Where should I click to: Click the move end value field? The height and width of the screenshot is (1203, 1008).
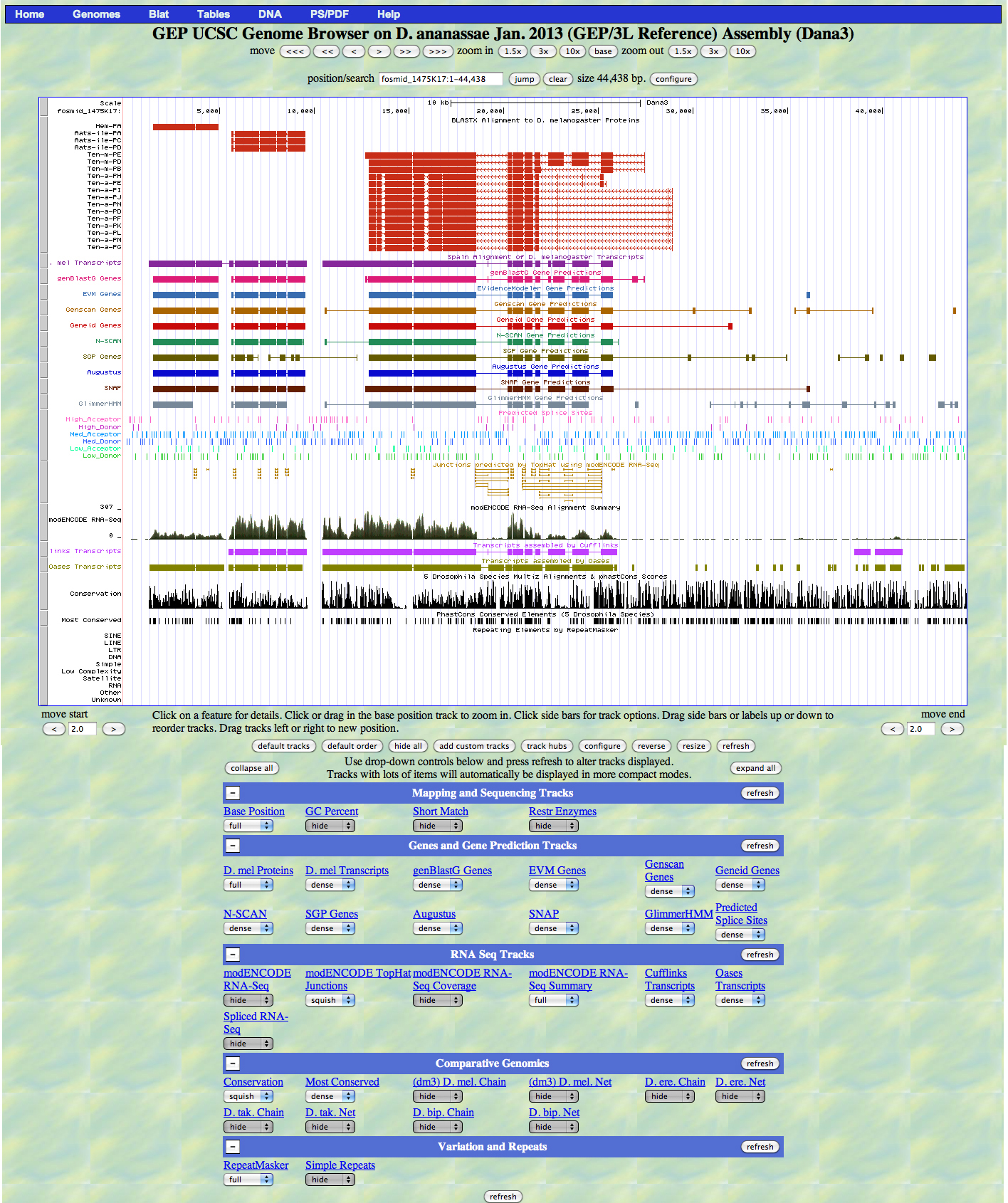pos(920,729)
